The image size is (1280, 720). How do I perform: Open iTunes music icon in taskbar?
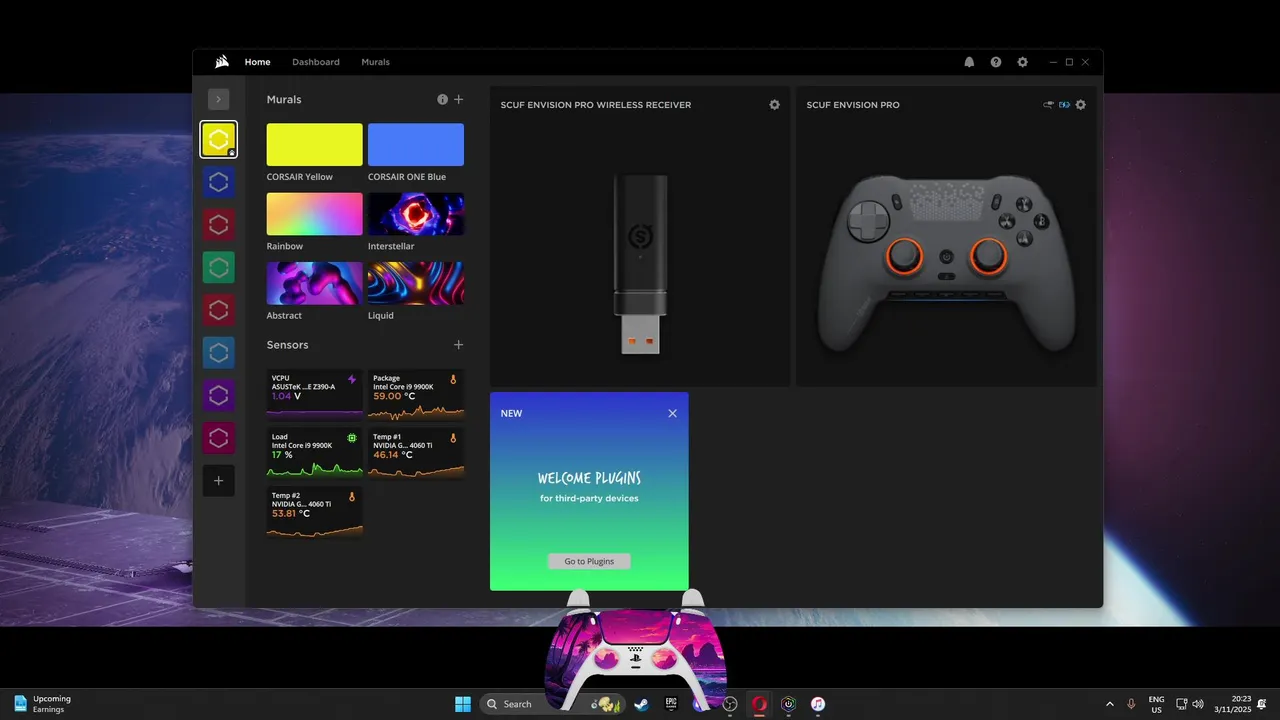coord(818,704)
